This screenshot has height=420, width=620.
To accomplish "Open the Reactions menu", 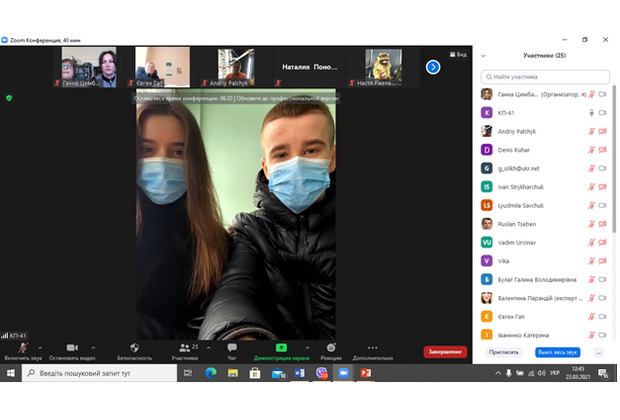I will coord(330,347).
